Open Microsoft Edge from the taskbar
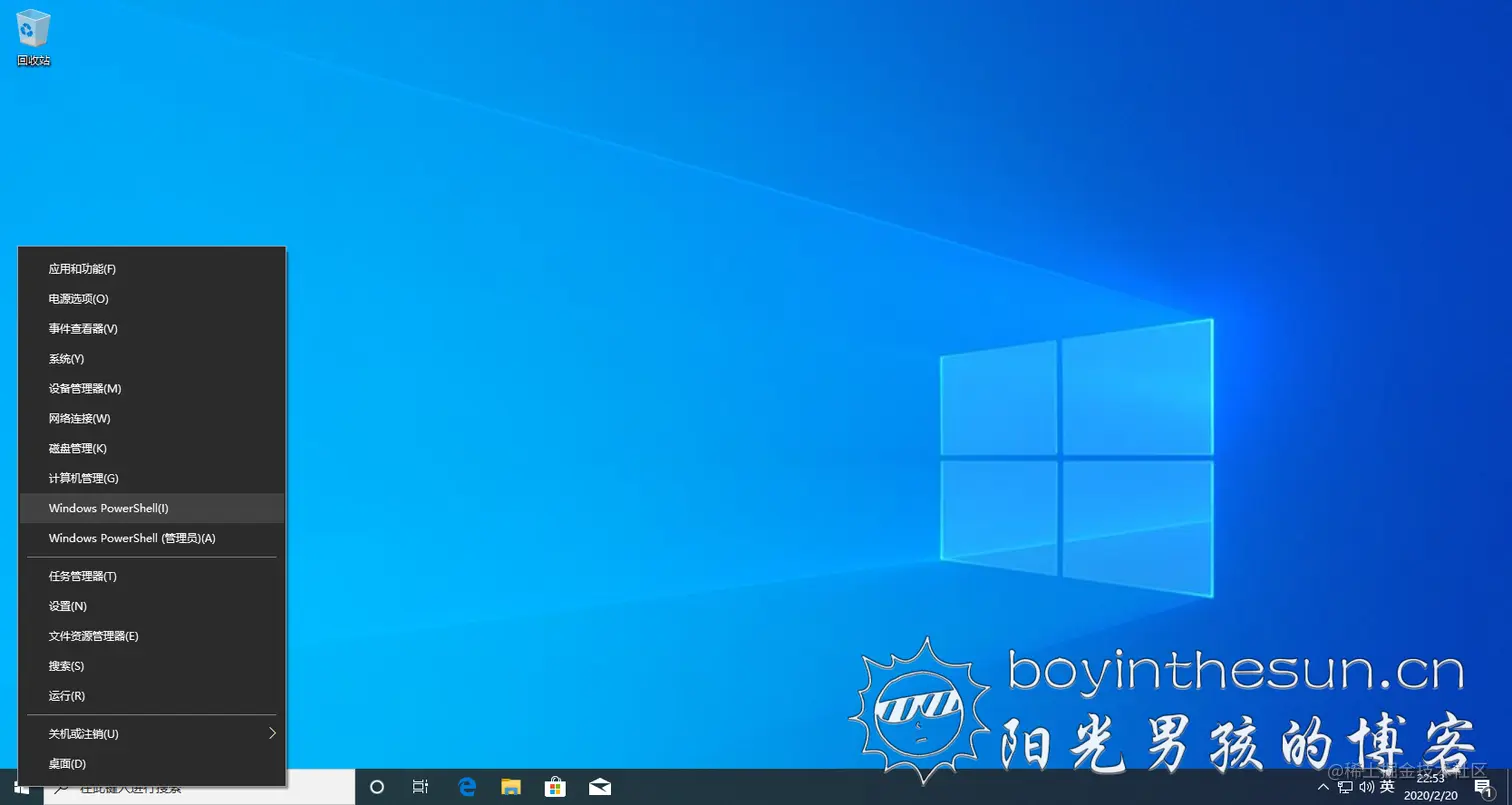The image size is (1512, 805). (x=466, y=787)
